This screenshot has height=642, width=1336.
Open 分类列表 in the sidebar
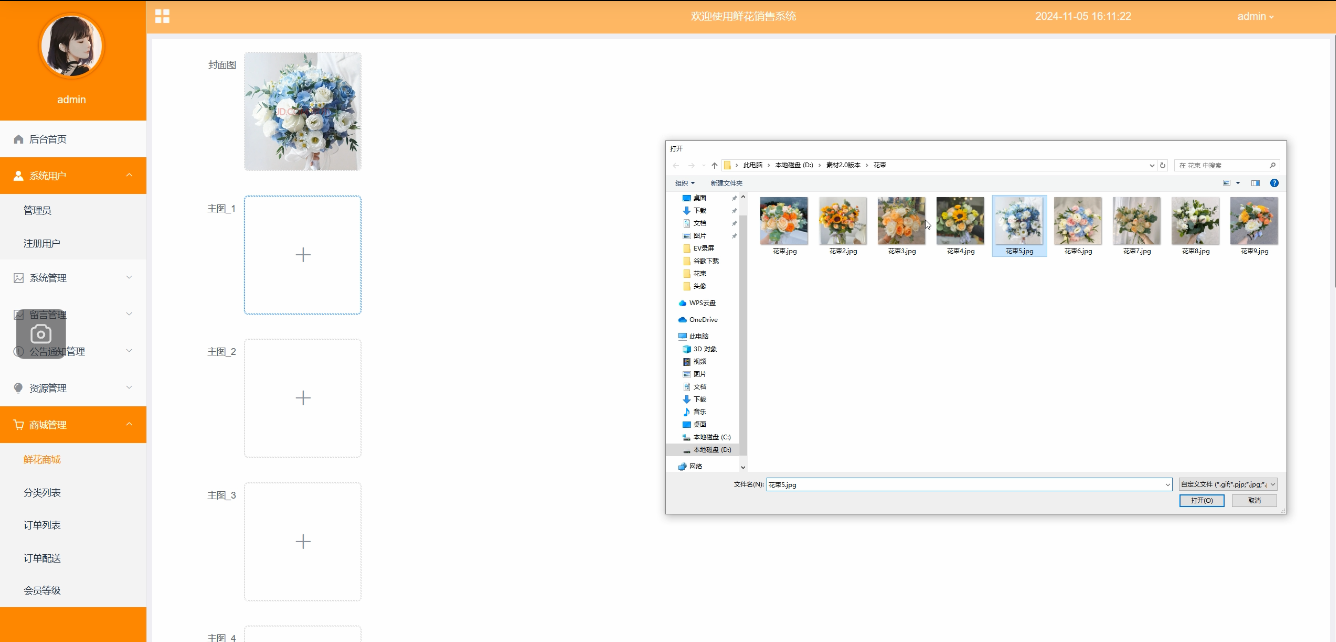[x=43, y=493]
